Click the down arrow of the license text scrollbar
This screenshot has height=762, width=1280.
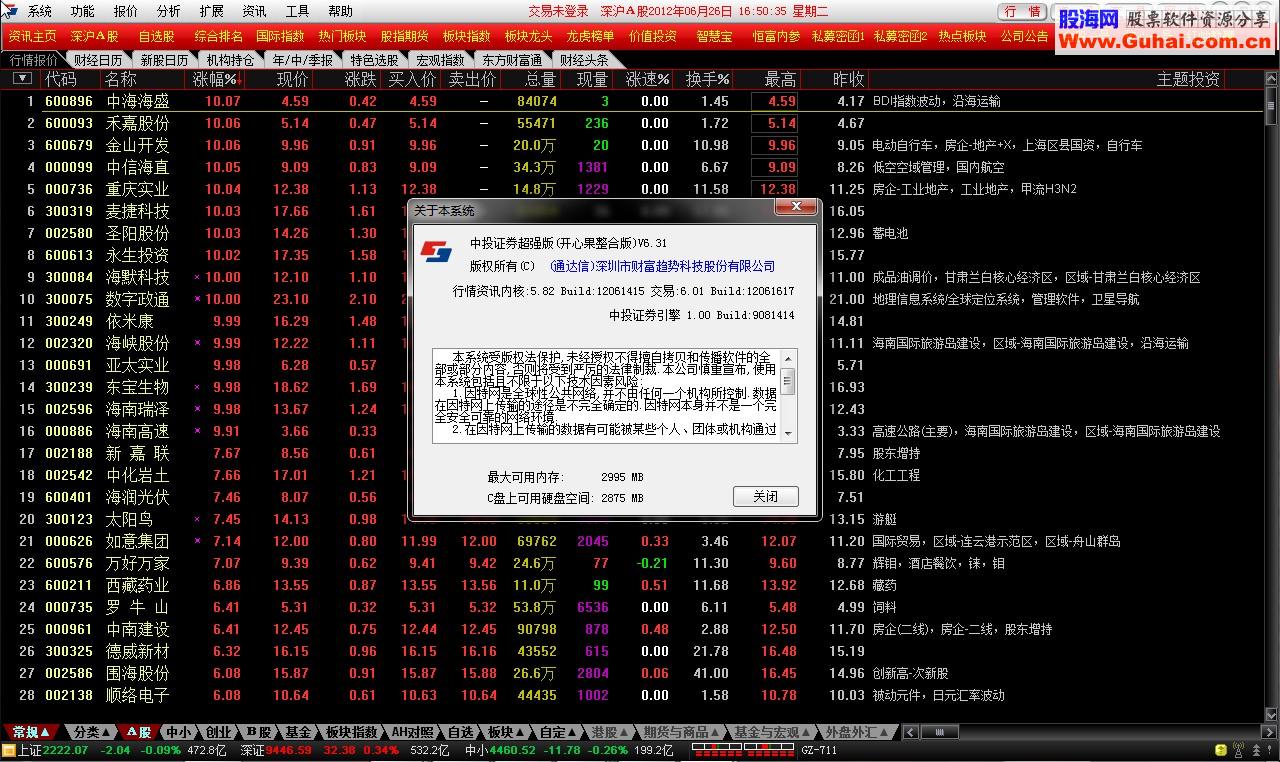(x=788, y=433)
